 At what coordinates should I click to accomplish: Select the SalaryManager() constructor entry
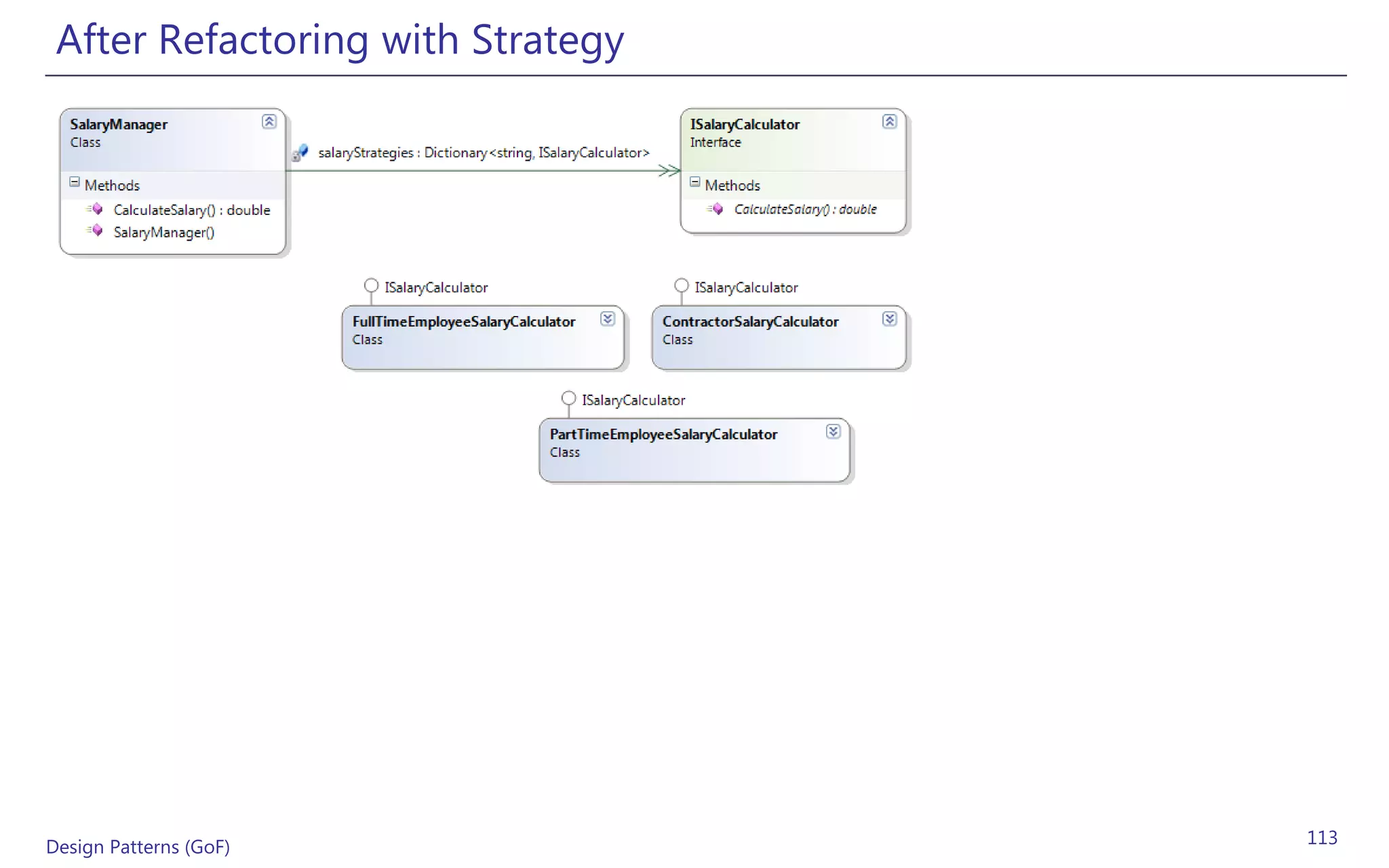(x=164, y=233)
